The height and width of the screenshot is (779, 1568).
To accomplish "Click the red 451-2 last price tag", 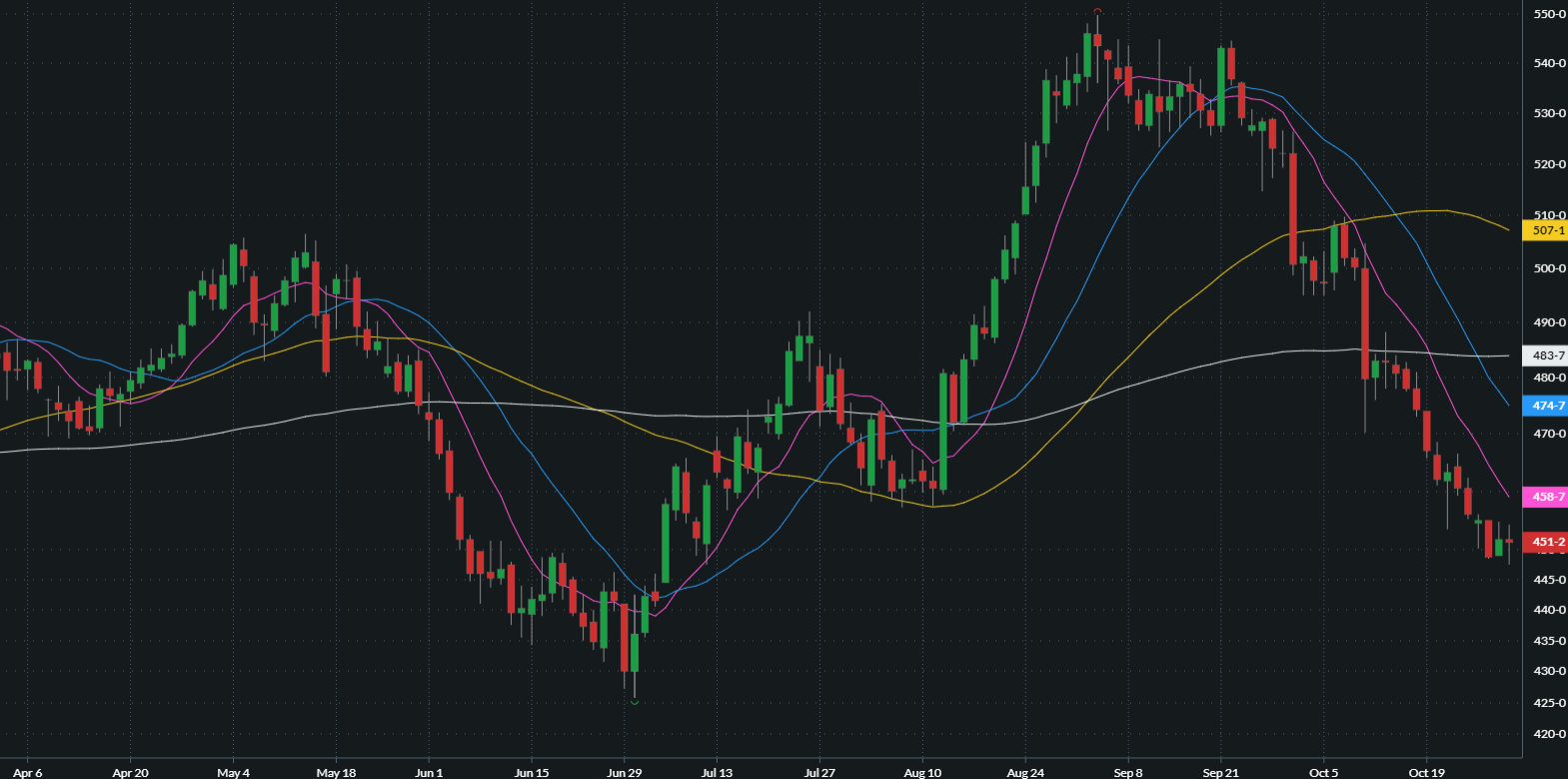I will click(x=1544, y=542).
